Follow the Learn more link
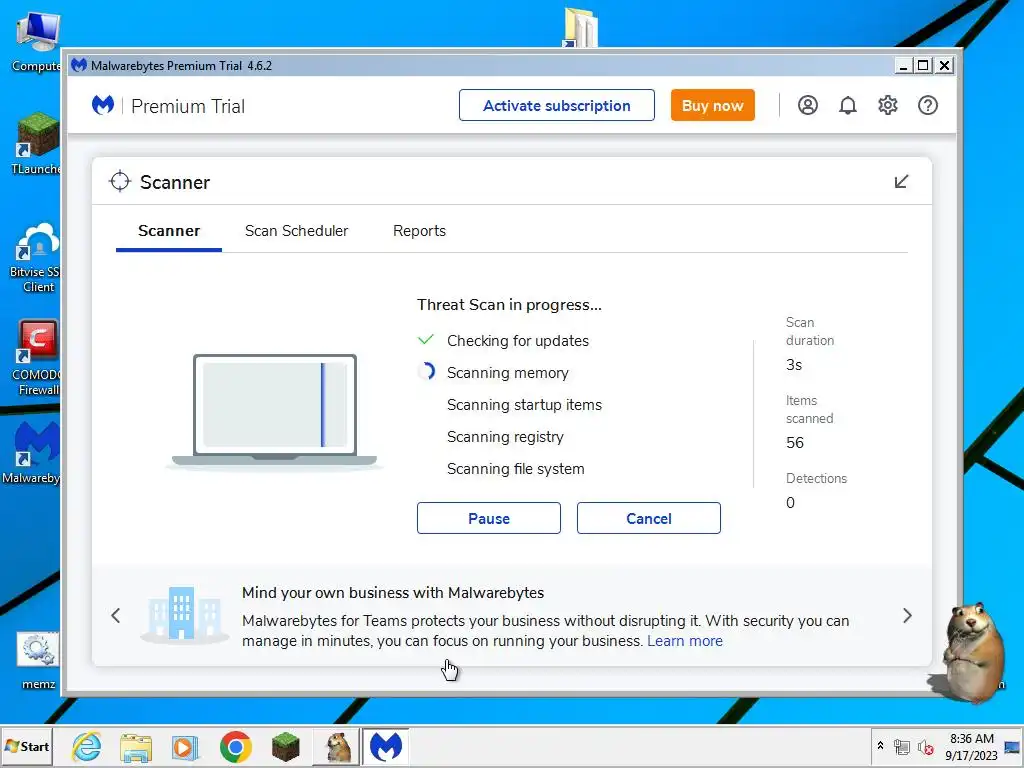 (x=685, y=641)
